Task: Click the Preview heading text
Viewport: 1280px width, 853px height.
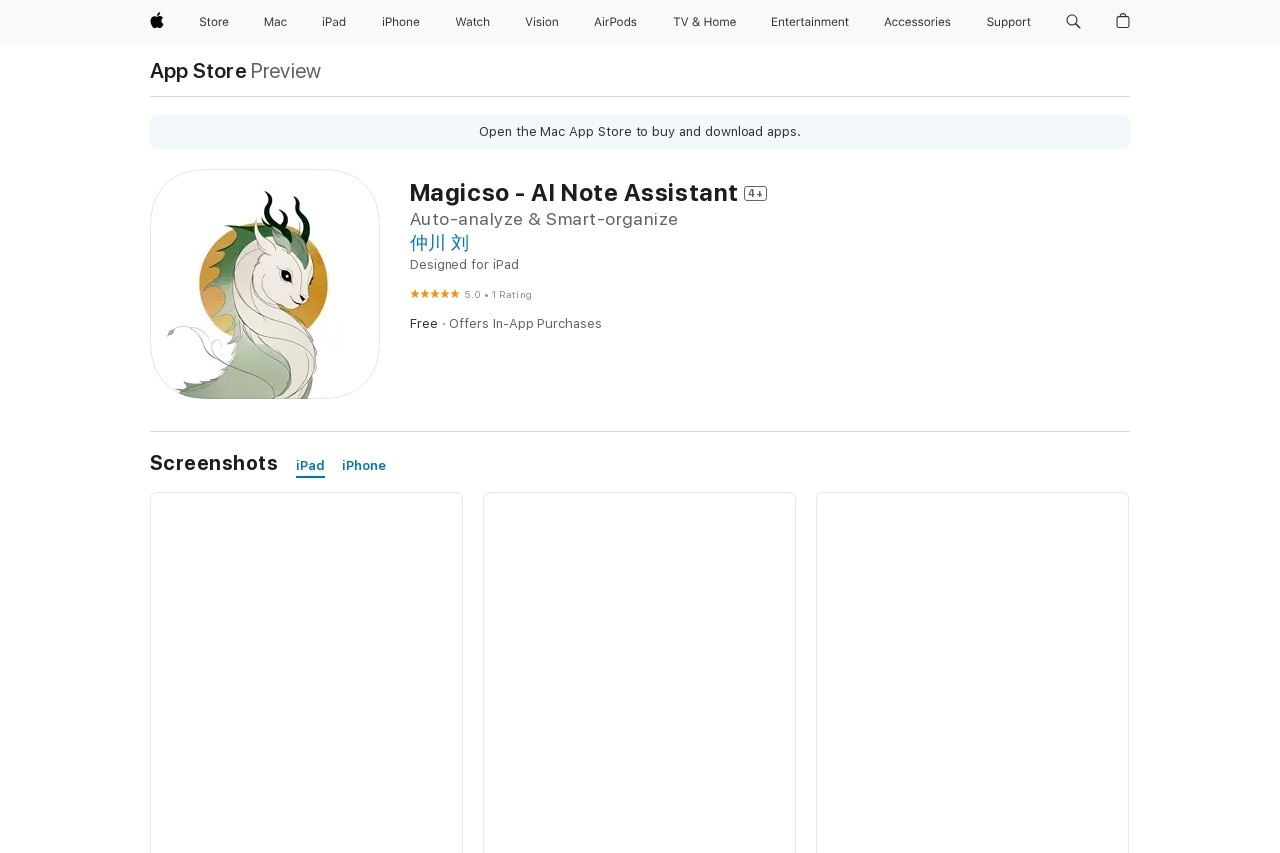Action: click(x=285, y=71)
